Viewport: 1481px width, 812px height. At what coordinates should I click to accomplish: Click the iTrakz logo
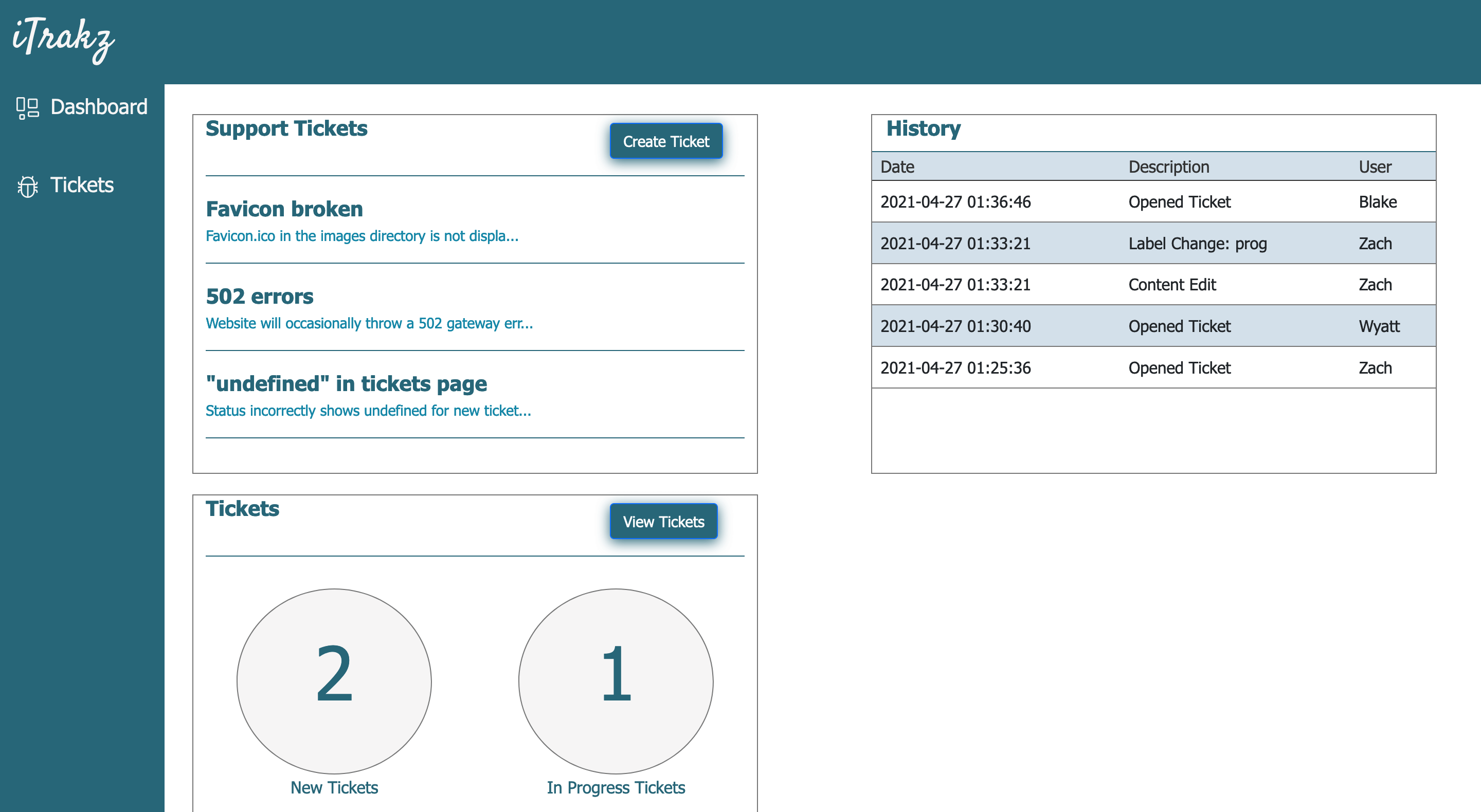point(63,40)
